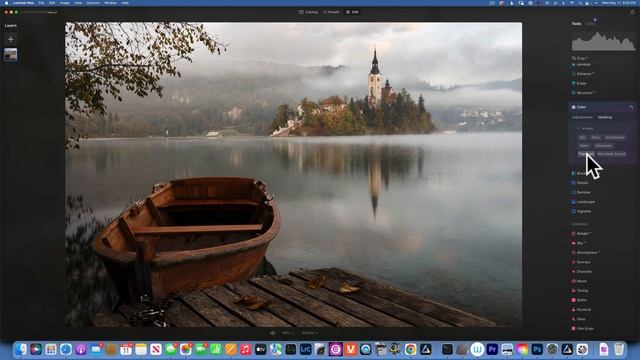
Task: Switch to the Masking tab in Color
Action: click(x=605, y=118)
